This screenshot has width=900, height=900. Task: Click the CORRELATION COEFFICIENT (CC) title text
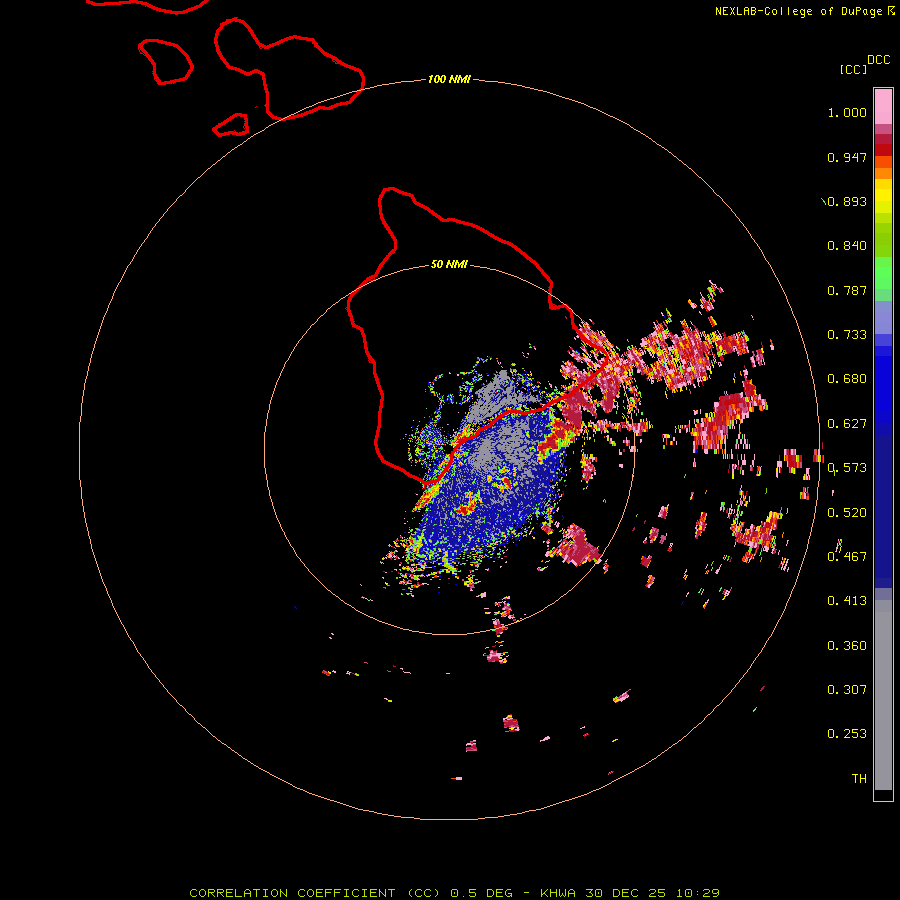coord(315,893)
